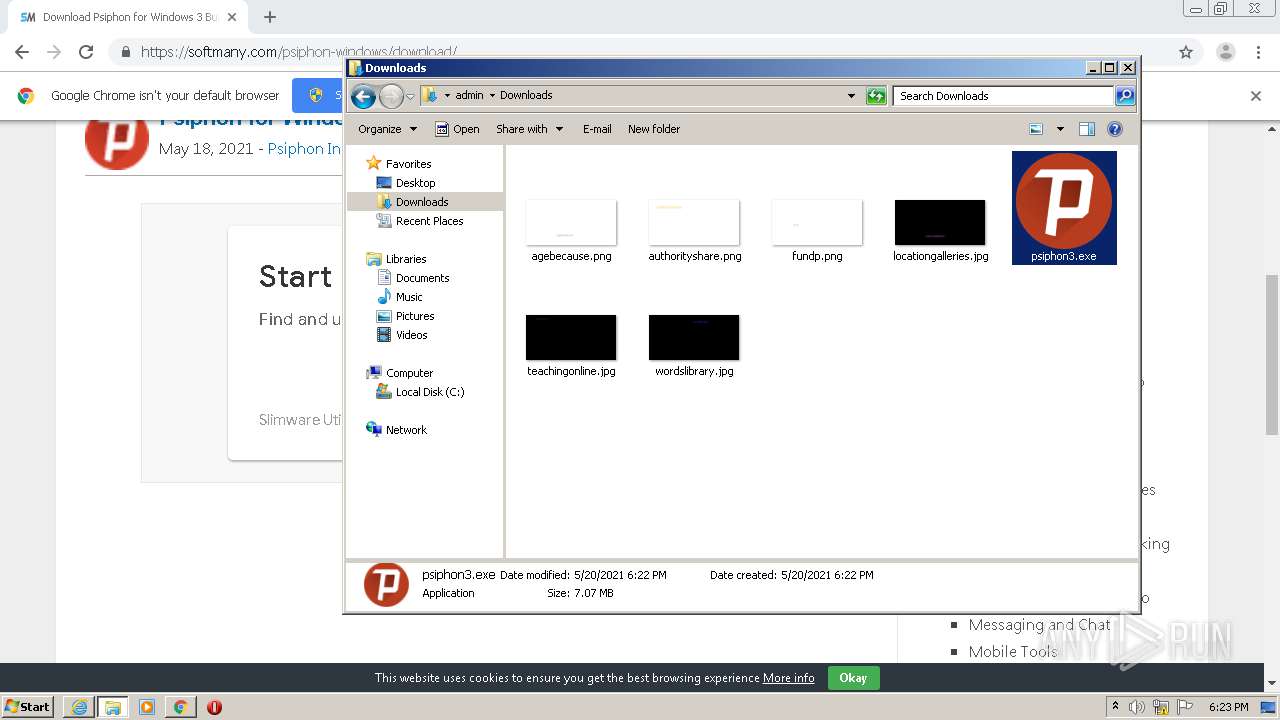Open the Windows Start menu
Screen dimensions: 1280x720
pos(28,707)
